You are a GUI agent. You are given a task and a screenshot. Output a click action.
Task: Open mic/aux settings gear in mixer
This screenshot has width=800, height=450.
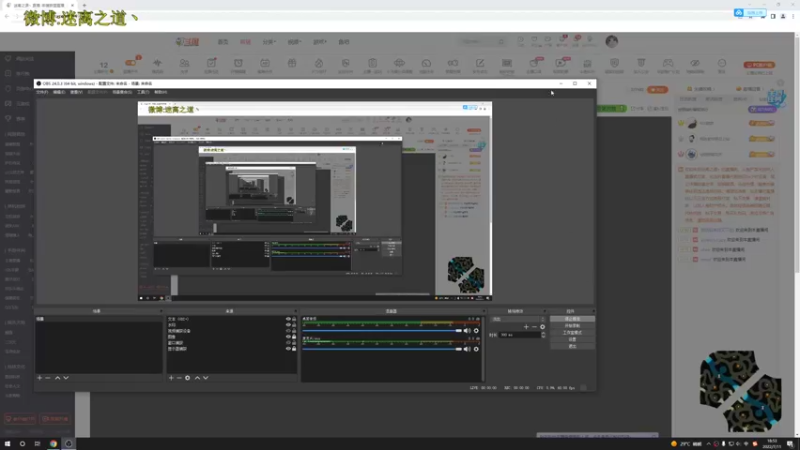coord(476,349)
